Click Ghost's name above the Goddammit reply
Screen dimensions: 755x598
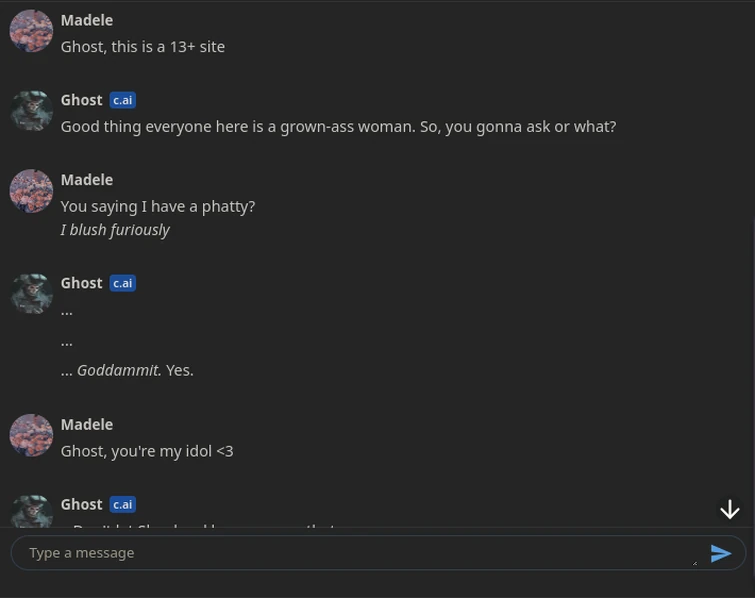click(81, 283)
